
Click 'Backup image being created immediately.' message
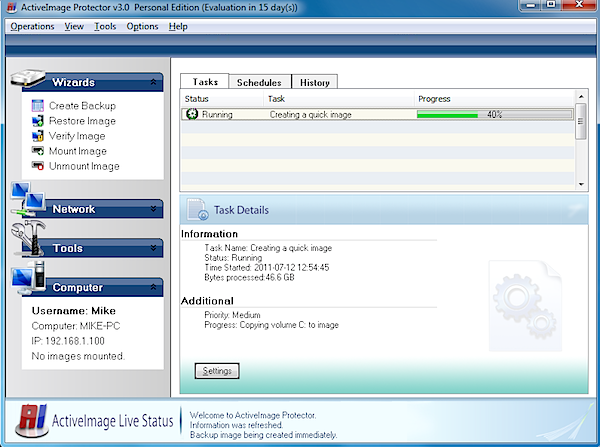click(x=263, y=435)
